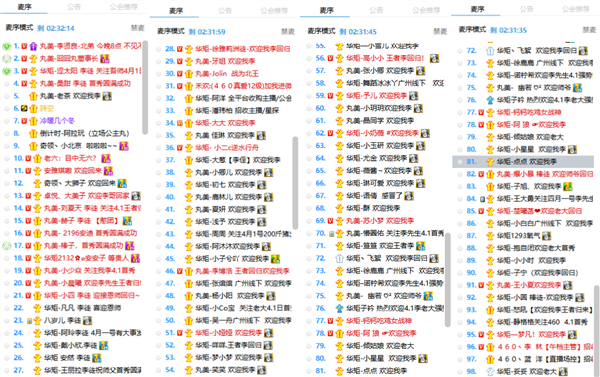Select the grey circle beside entry 28

[x=158, y=49]
